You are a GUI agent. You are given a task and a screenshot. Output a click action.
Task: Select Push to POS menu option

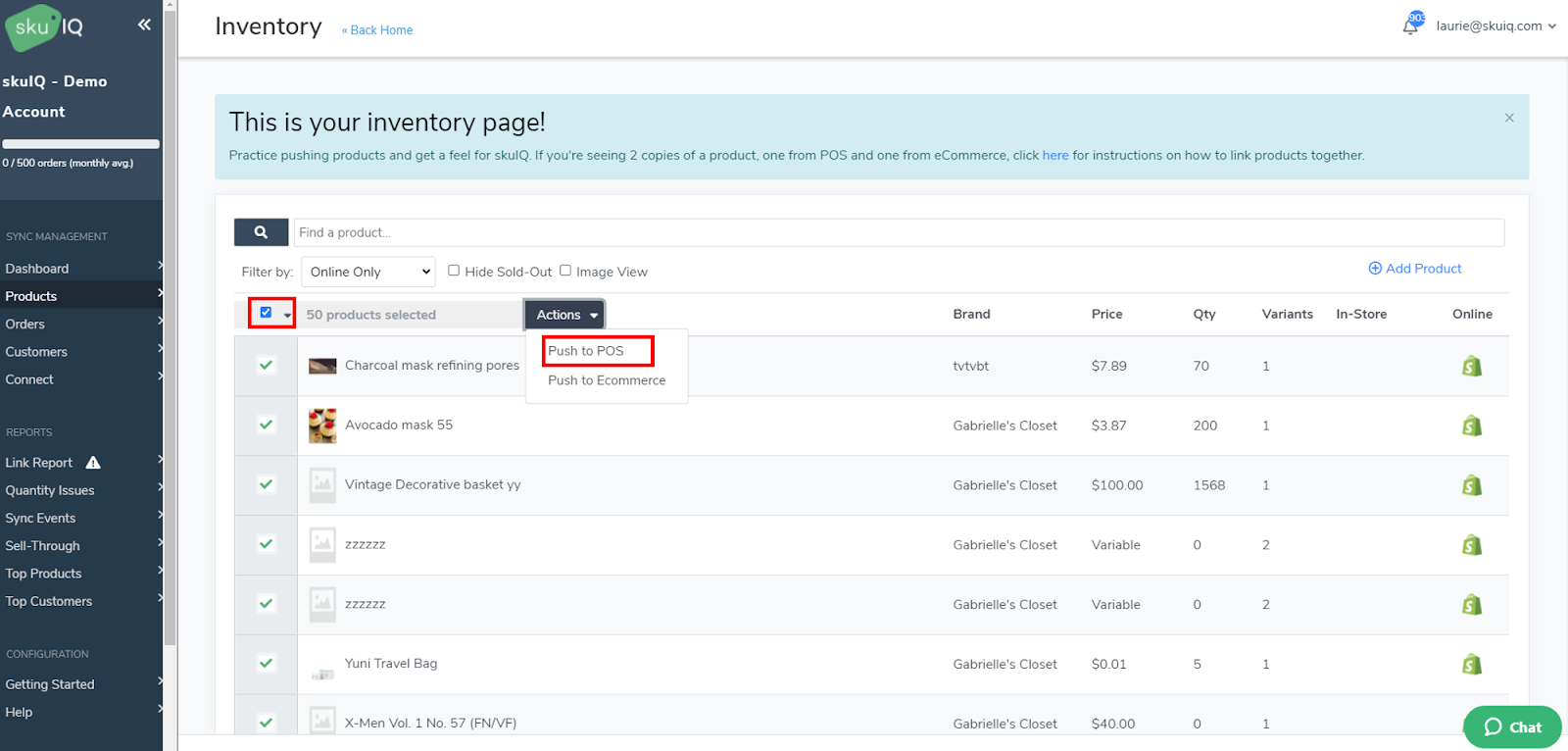tap(586, 351)
